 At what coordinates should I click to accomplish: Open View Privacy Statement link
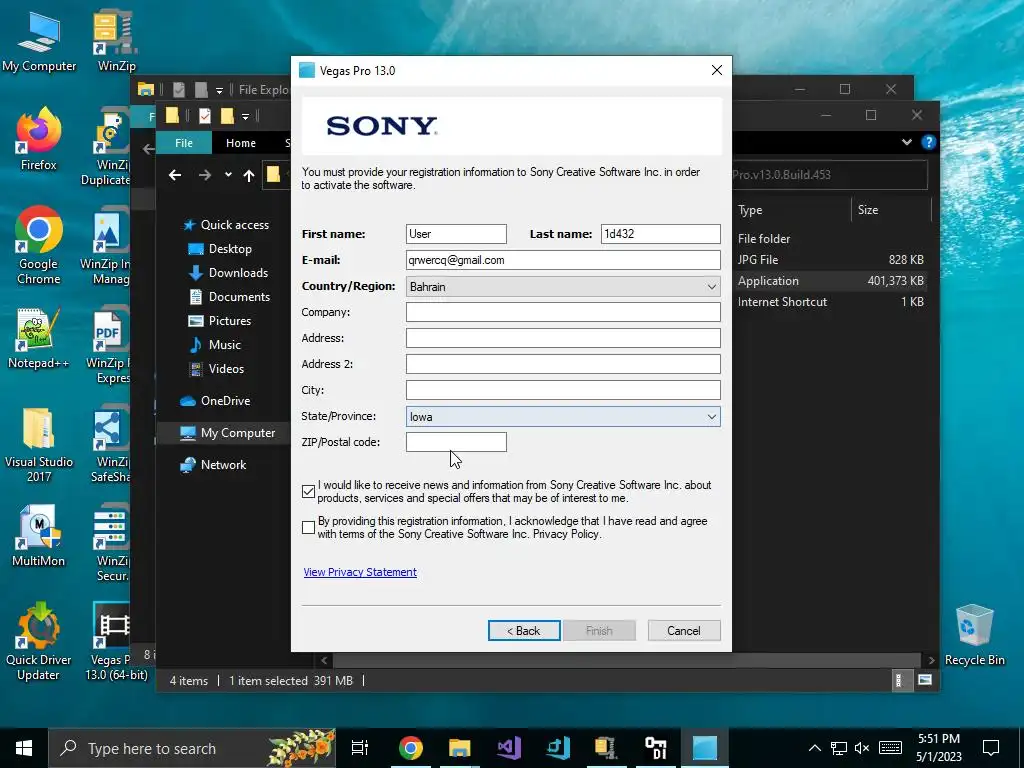point(360,572)
